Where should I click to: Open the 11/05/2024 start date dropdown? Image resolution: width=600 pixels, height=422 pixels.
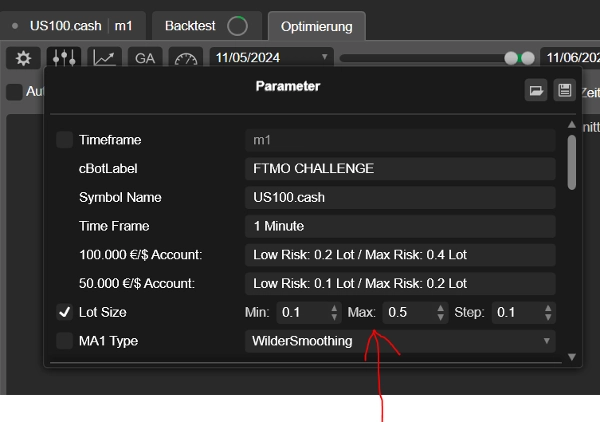[x=272, y=58]
